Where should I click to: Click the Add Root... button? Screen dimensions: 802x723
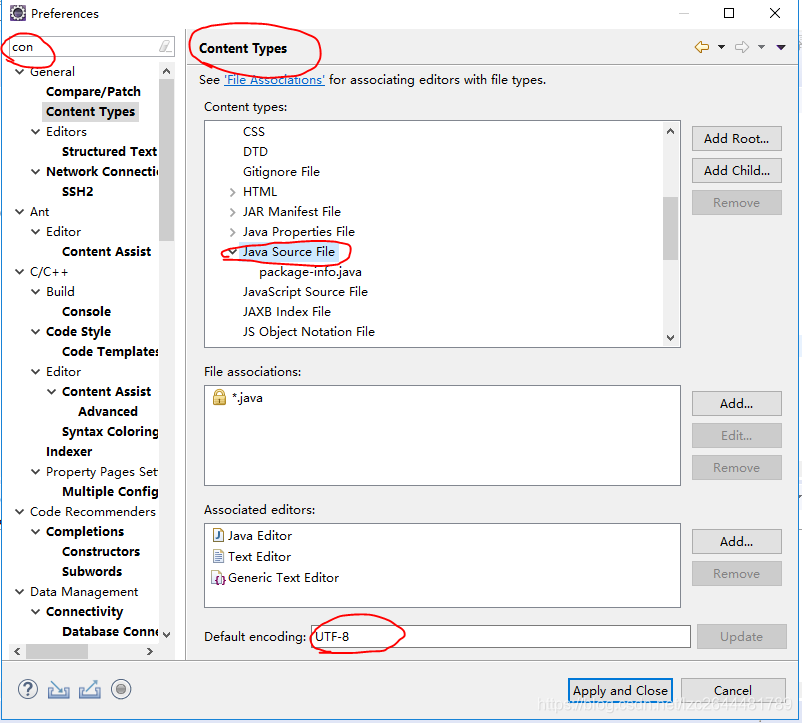[737, 139]
